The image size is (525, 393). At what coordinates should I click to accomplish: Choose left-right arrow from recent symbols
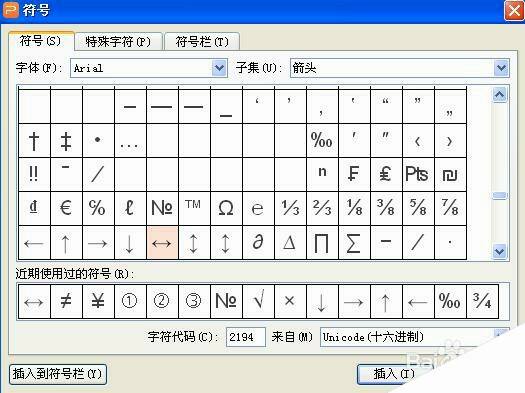pyautogui.click(x=34, y=301)
